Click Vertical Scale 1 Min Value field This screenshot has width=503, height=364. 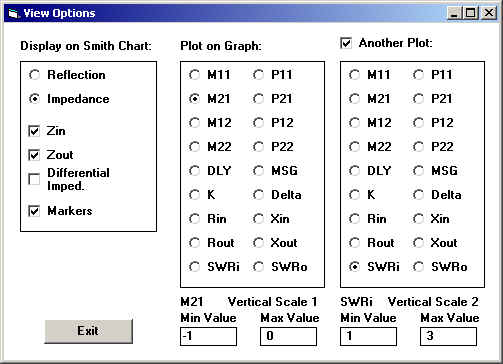[x=208, y=336]
